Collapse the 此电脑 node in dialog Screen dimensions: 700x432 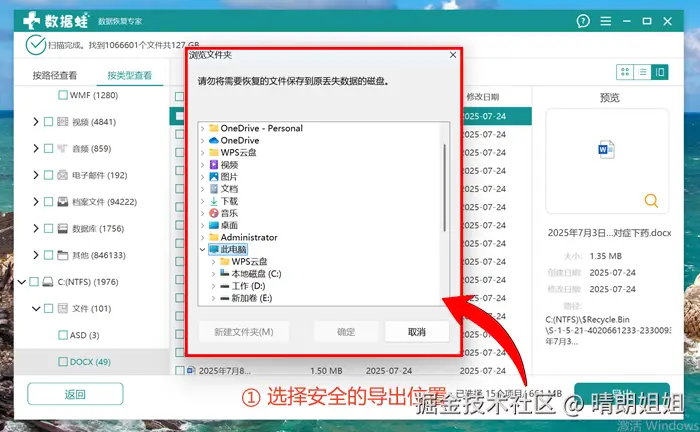[x=203, y=249]
